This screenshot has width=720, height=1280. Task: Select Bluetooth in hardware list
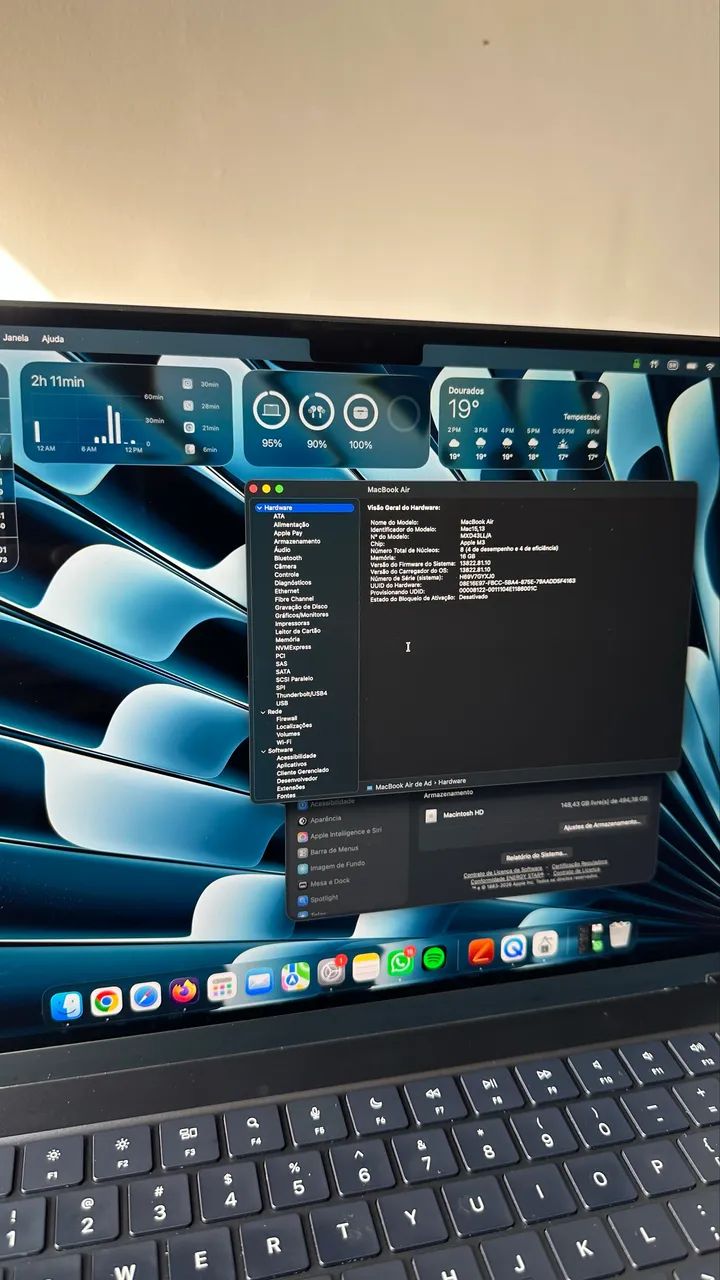pos(288,558)
